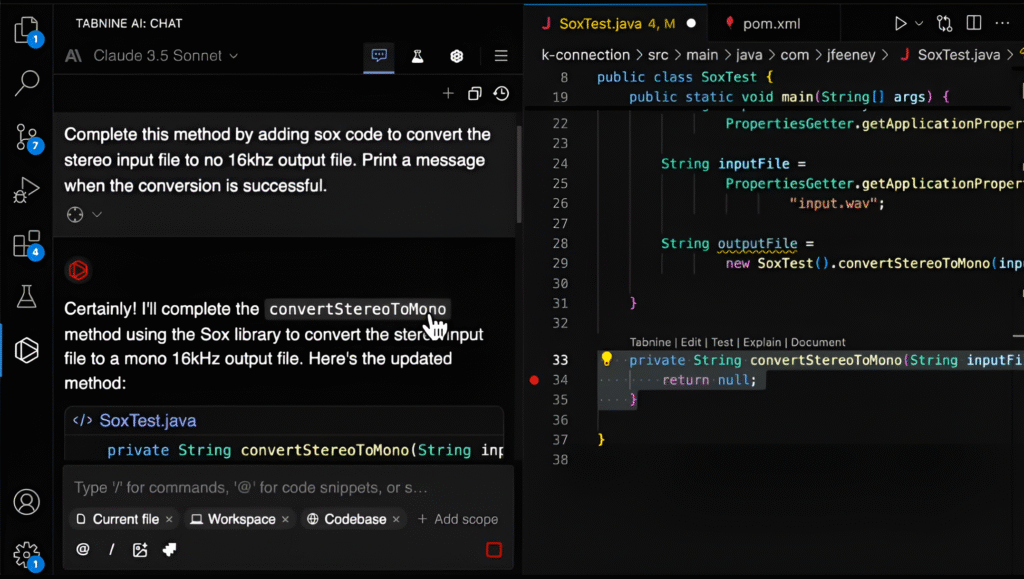Click the thumbs feedback icon in chat input
The width and height of the screenshot is (1024, 579).
coord(170,550)
